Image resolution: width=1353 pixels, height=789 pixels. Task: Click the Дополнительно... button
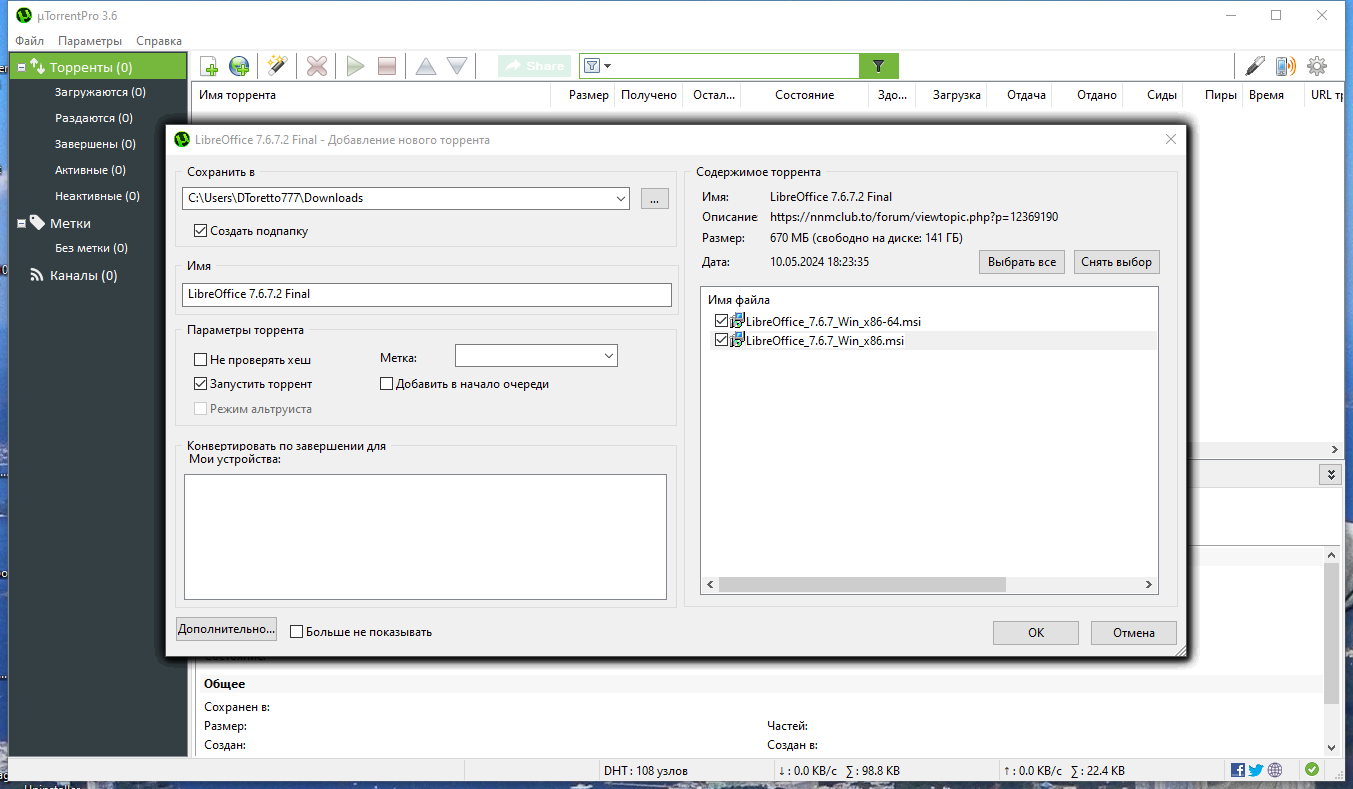226,629
